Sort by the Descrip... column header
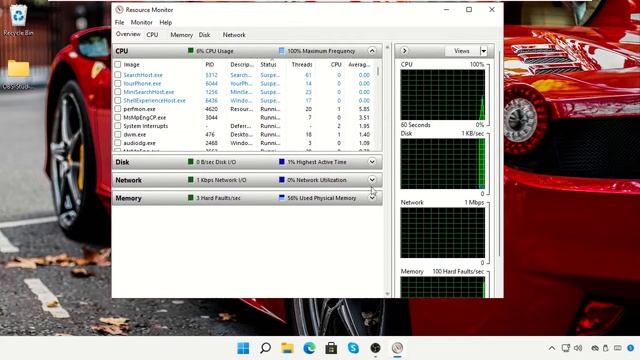Screen dimensions: 640x360 (242, 64)
